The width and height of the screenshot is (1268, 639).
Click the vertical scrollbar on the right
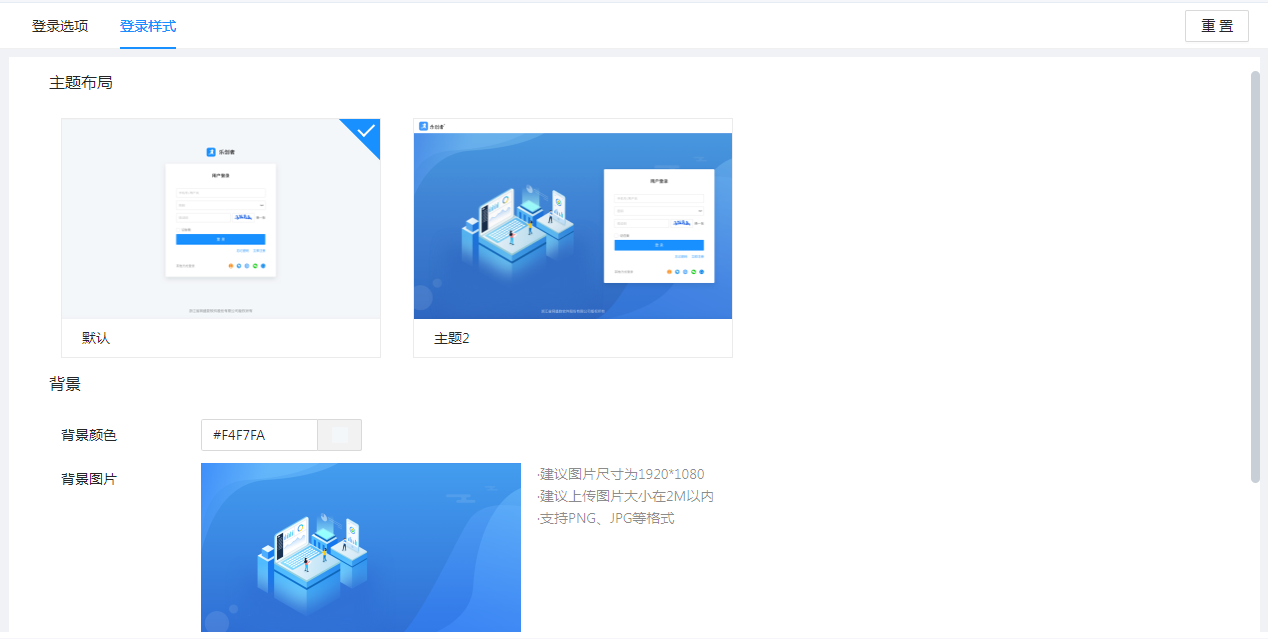pyautogui.click(x=1255, y=276)
